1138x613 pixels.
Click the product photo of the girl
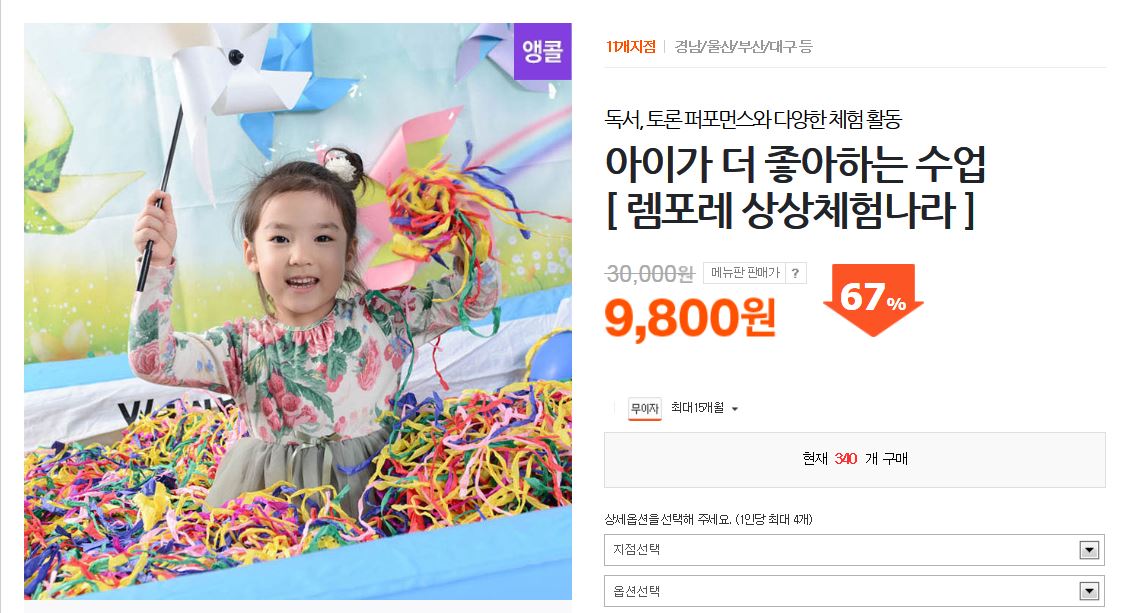[298, 311]
